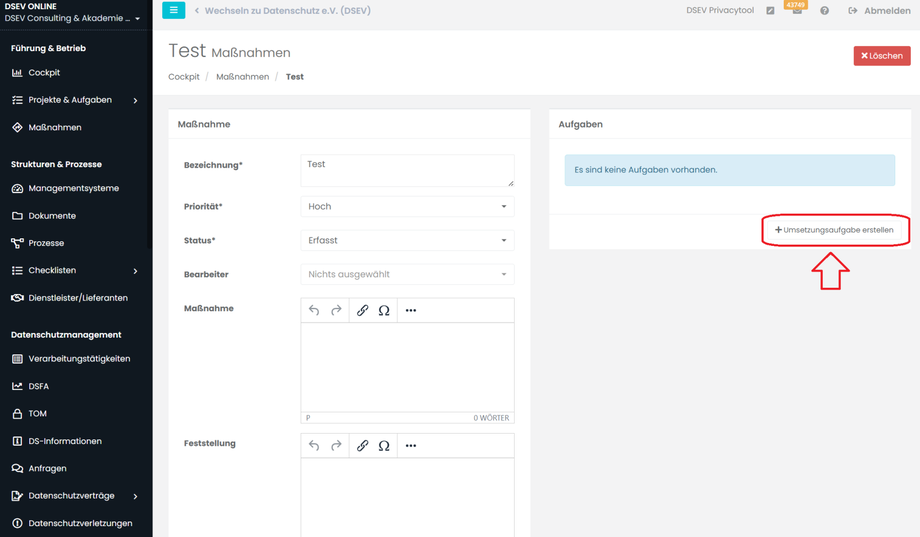
Task: Click the red Löschen button
Action: [881, 56]
